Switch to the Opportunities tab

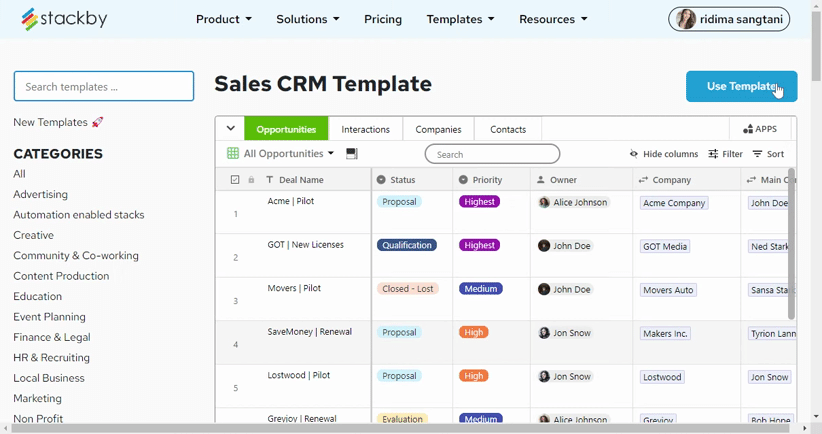(x=286, y=129)
